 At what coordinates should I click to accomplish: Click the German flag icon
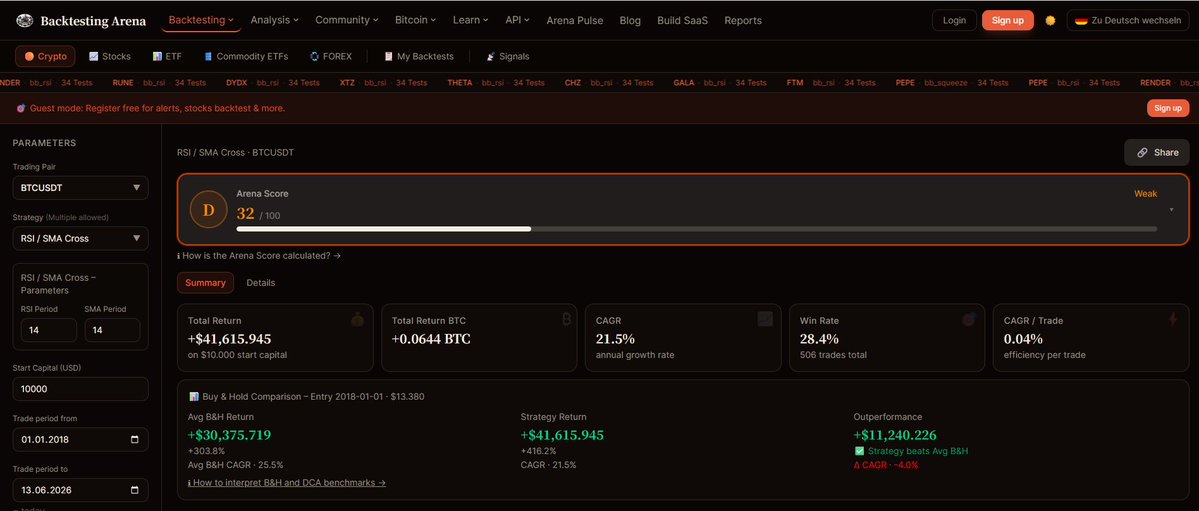click(1081, 21)
